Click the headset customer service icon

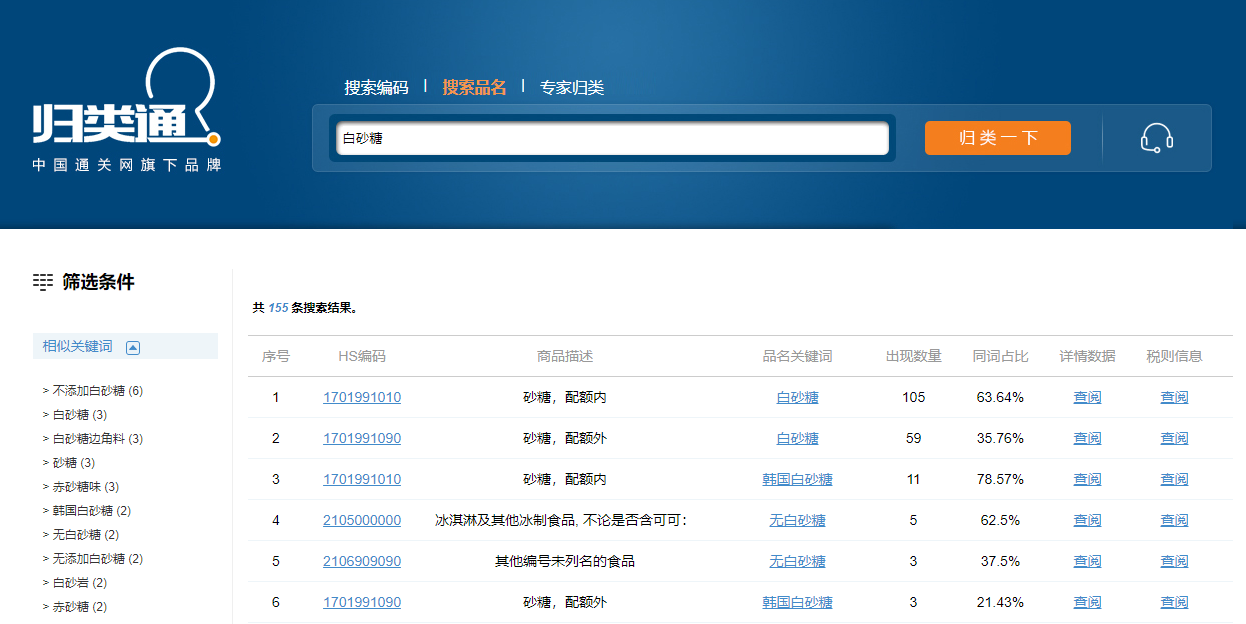coord(1156,138)
